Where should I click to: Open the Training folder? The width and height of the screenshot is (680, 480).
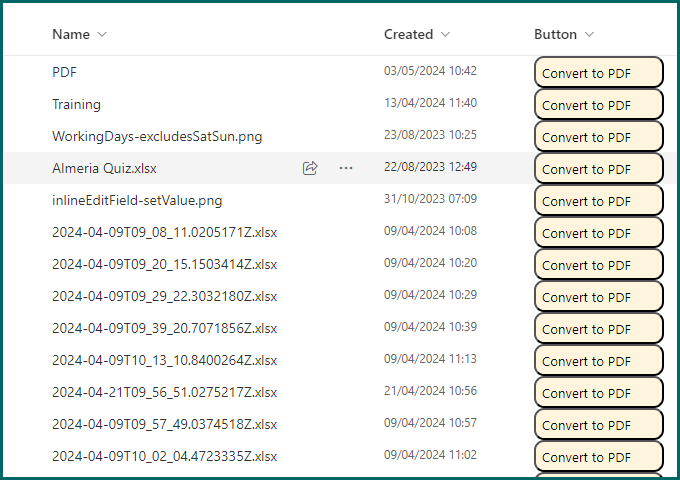(76, 104)
